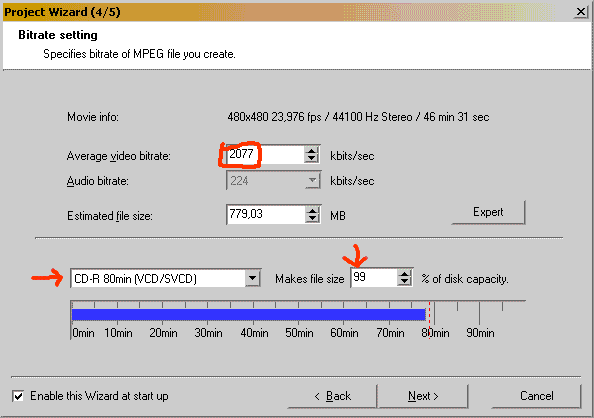Decrease average video bitrate with down arrow

point(311,158)
